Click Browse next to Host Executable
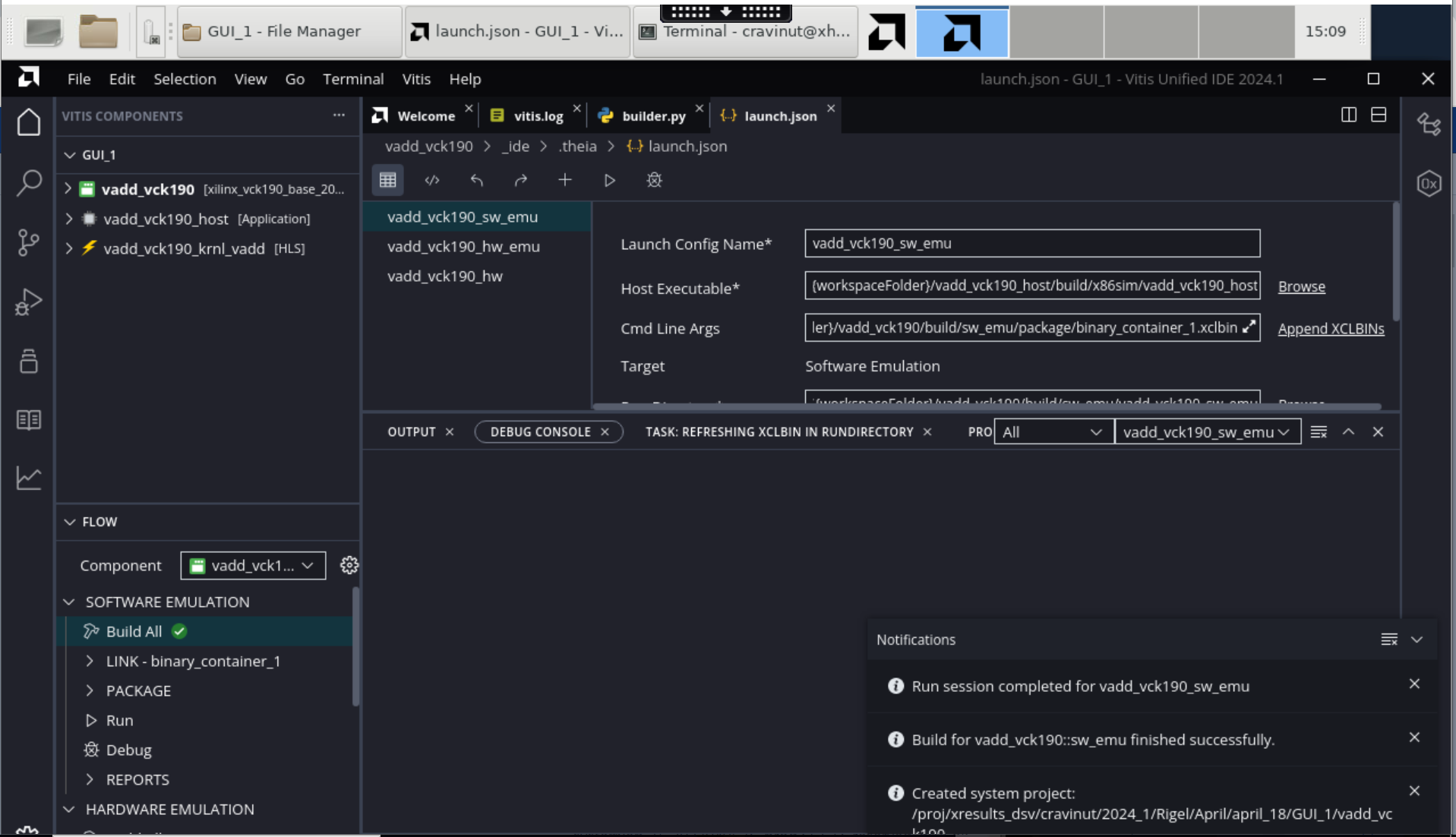 (x=1300, y=286)
